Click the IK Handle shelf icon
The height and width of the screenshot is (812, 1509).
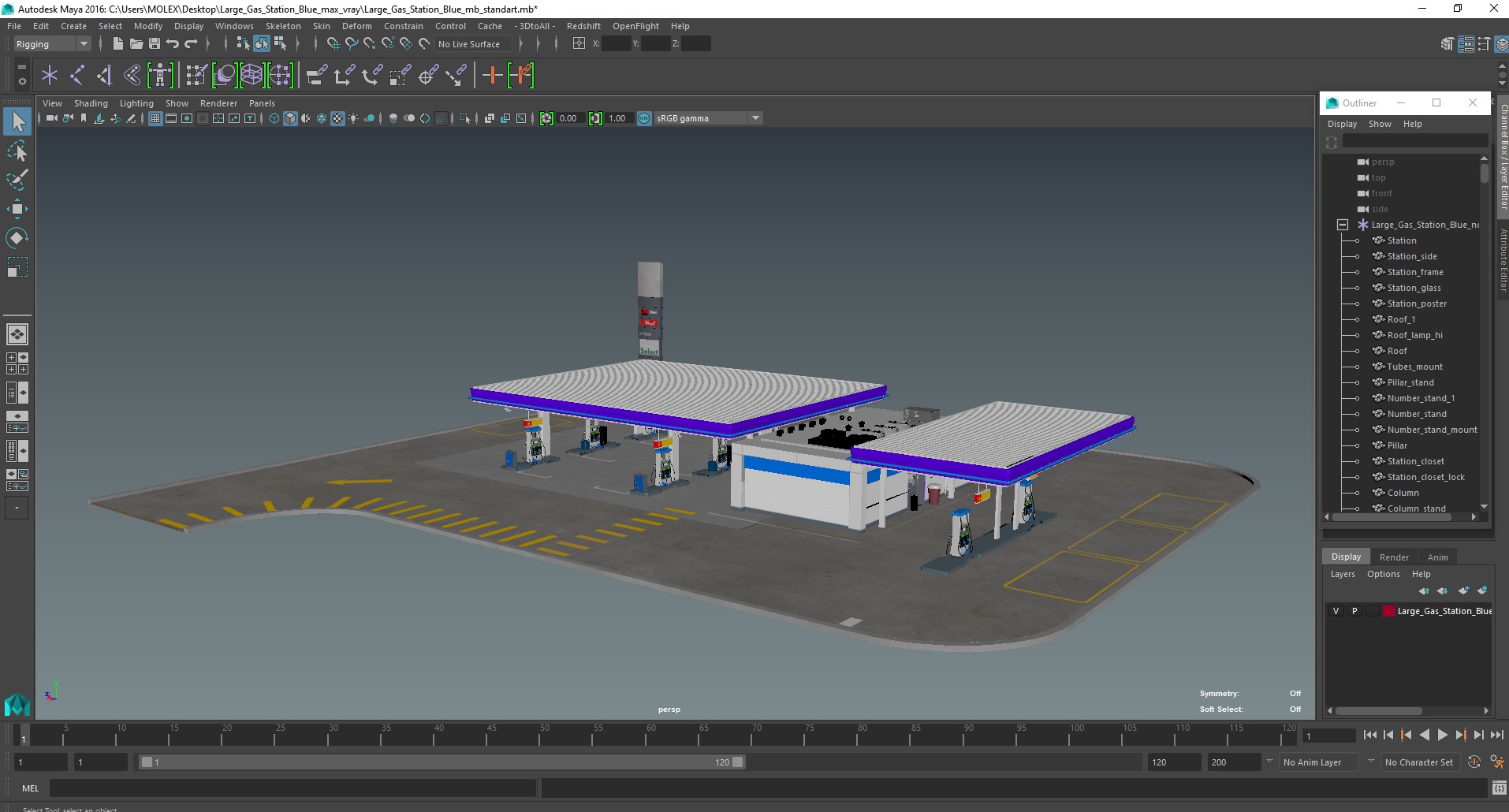pyautogui.click(x=104, y=76)
